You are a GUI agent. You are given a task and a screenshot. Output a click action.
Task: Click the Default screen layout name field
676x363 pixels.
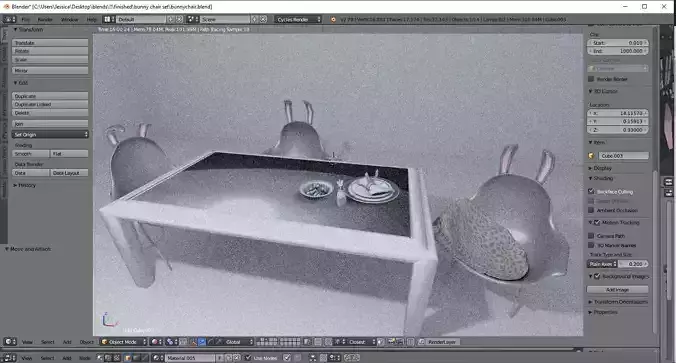coord(141,19)
